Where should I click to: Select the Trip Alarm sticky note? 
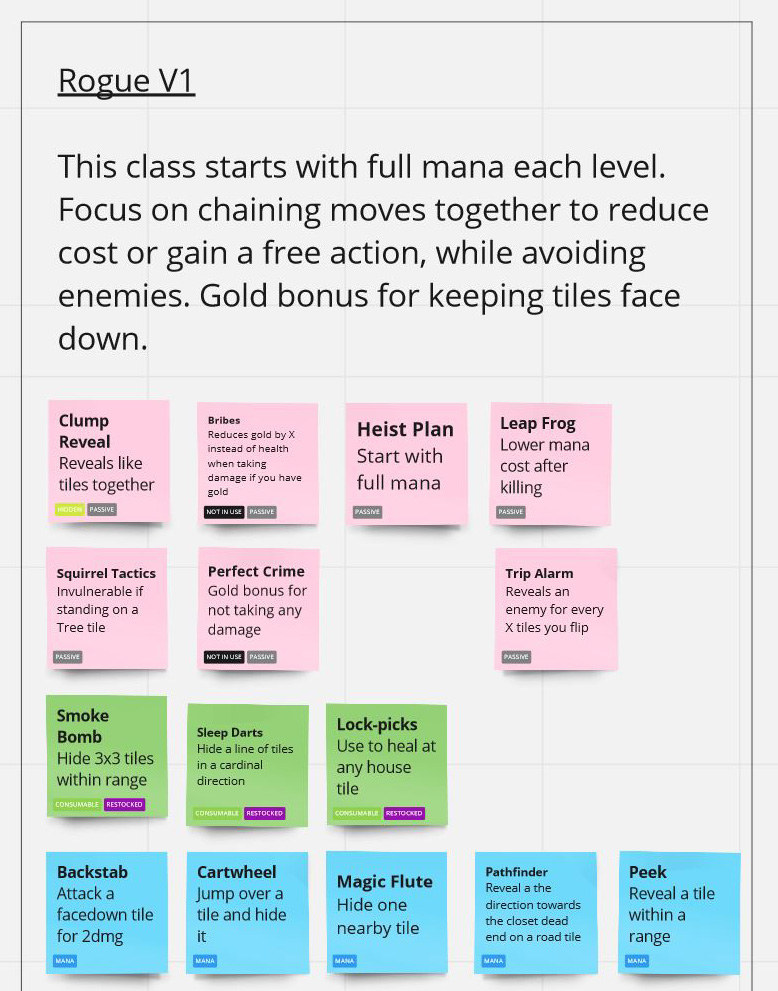tap(555, 603)
